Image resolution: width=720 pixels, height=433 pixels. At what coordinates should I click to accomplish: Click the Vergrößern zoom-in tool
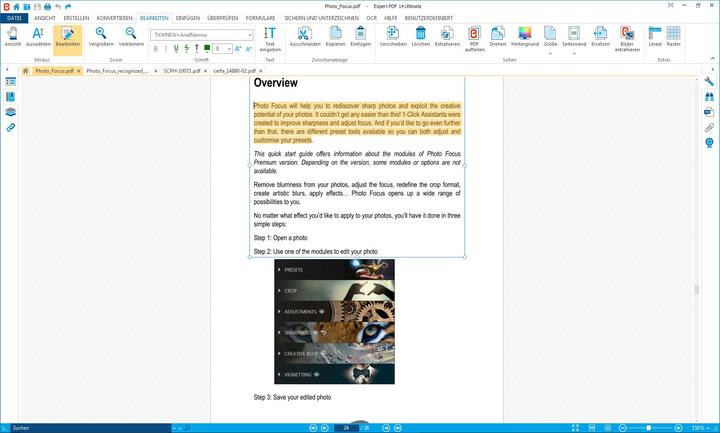(x=101, y=37)
